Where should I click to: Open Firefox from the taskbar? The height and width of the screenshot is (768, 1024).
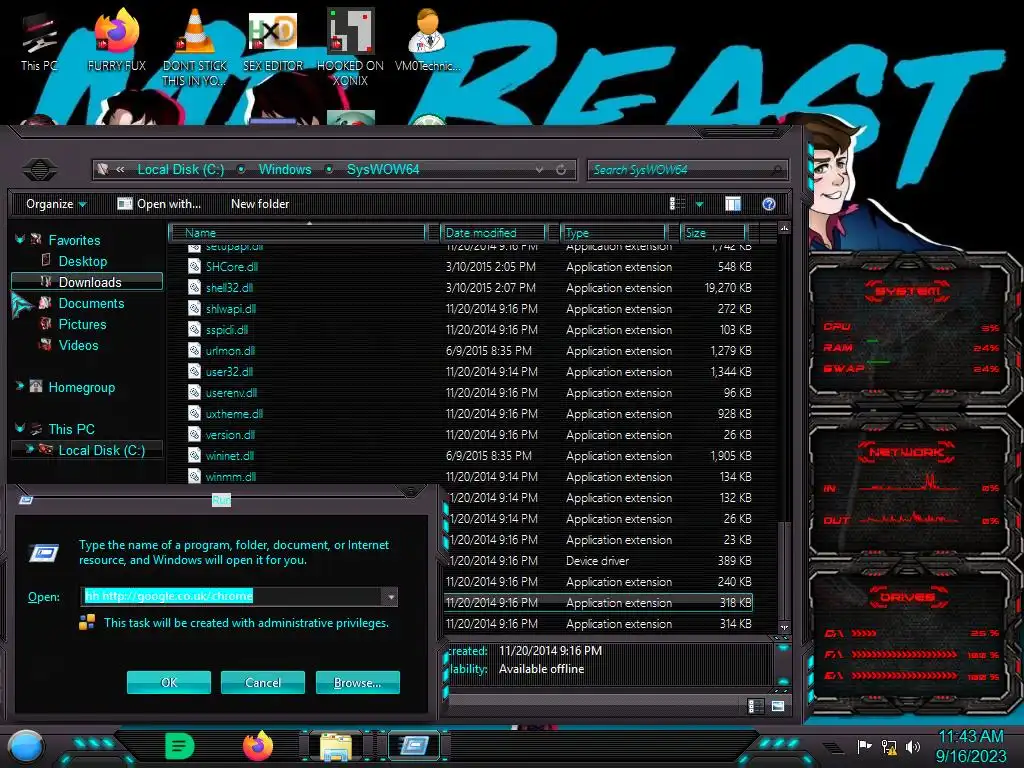[x=258, y=746]
